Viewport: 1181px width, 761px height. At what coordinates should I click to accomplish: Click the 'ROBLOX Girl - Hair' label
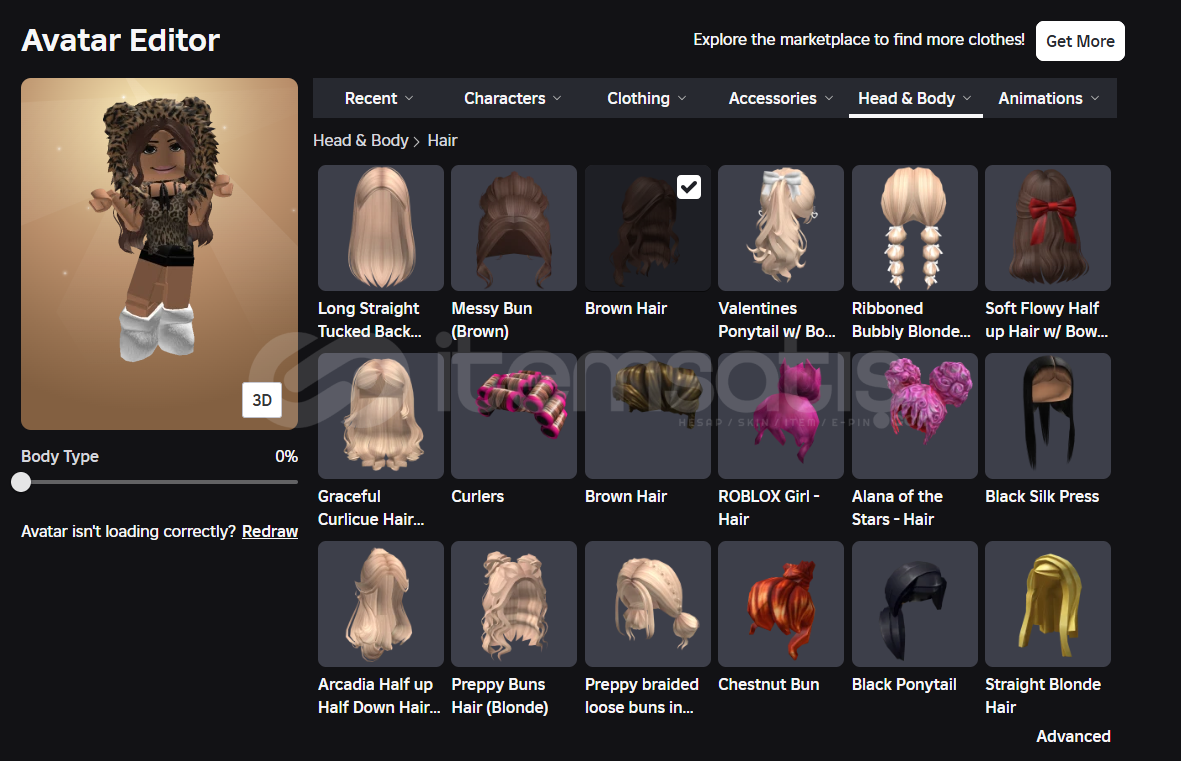pyautogui.click(x=769, y=508)
